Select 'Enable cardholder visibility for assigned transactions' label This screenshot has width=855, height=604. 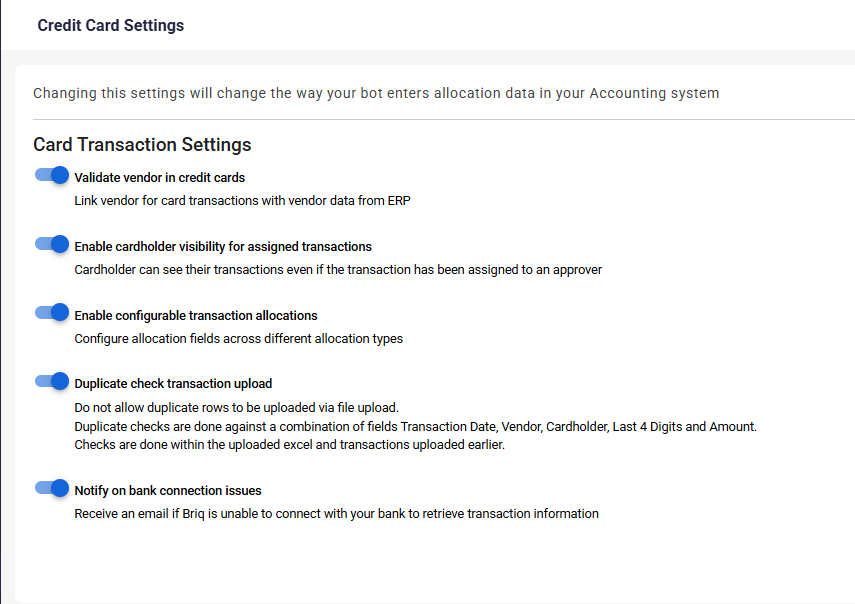223,247
